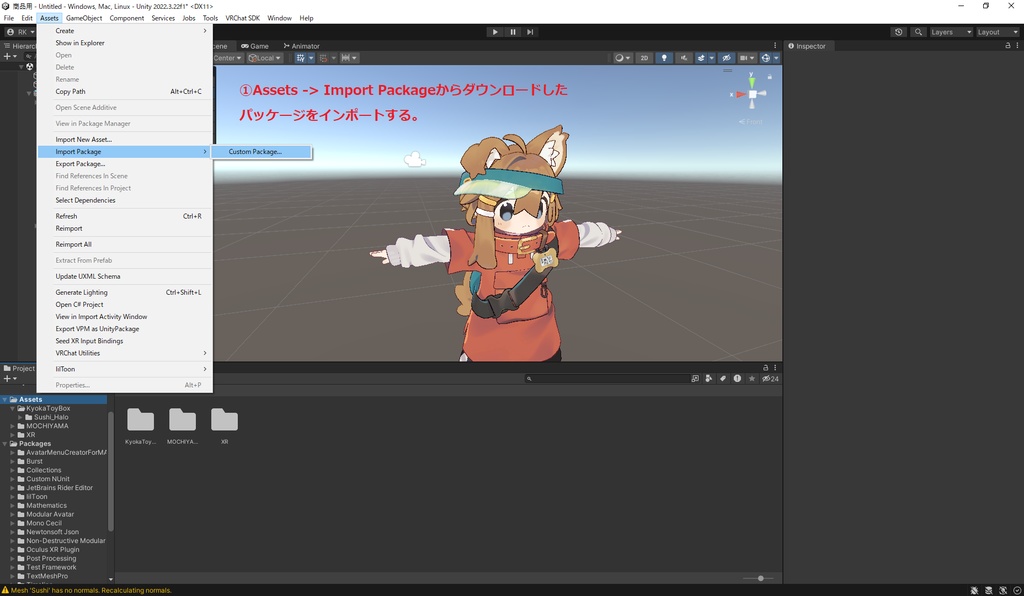Open the VRChat Utilities submenu

point(125,353)
